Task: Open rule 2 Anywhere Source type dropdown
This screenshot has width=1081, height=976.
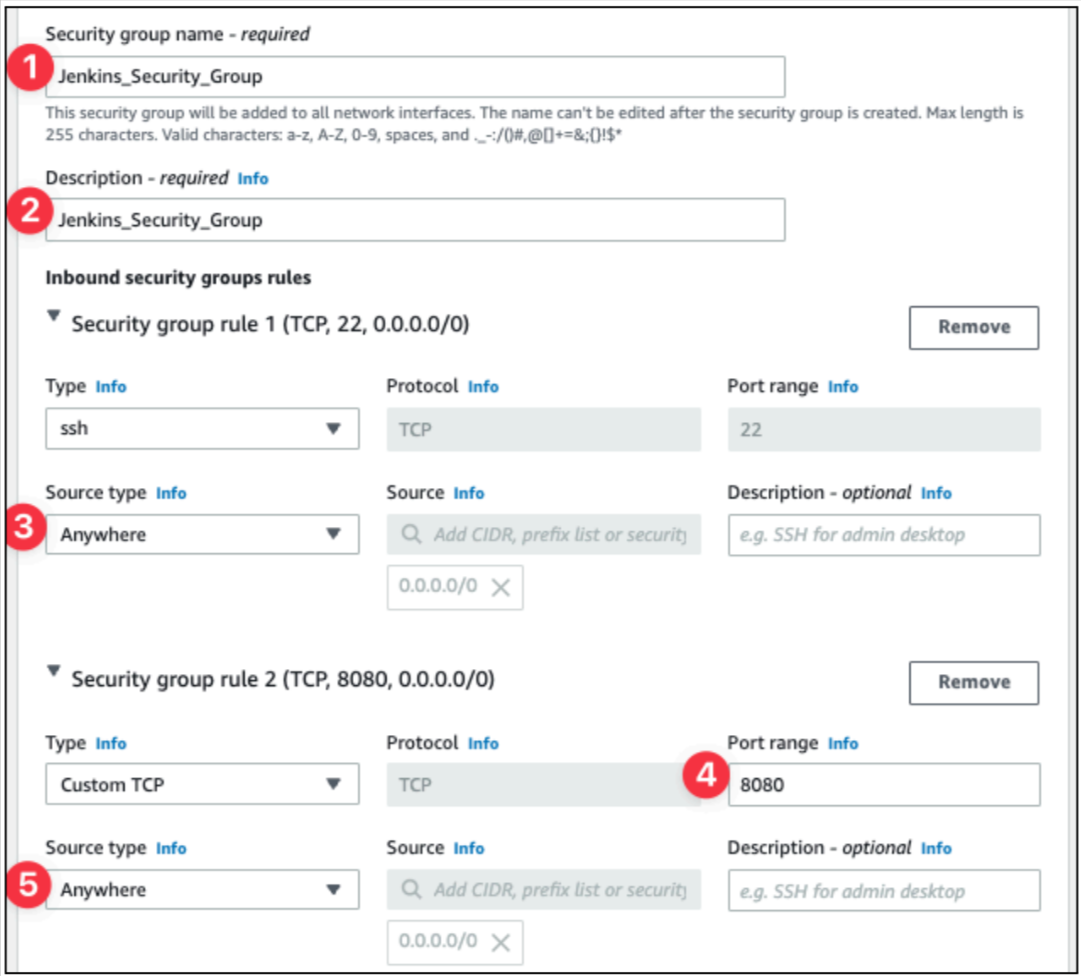Action: coord(202,889)
